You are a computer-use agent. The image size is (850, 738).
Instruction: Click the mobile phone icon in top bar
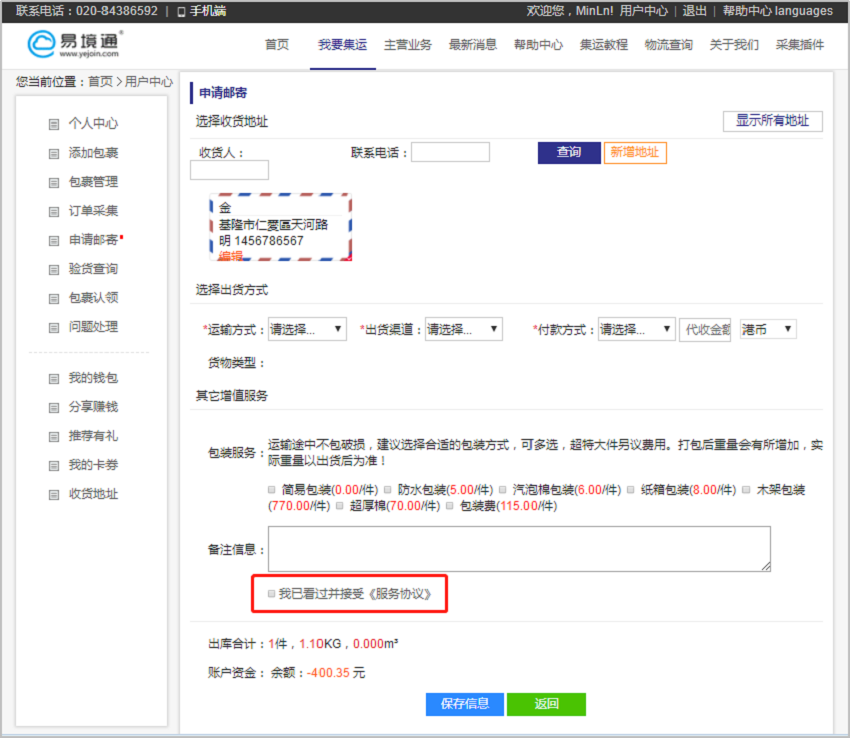coord(181,11)
